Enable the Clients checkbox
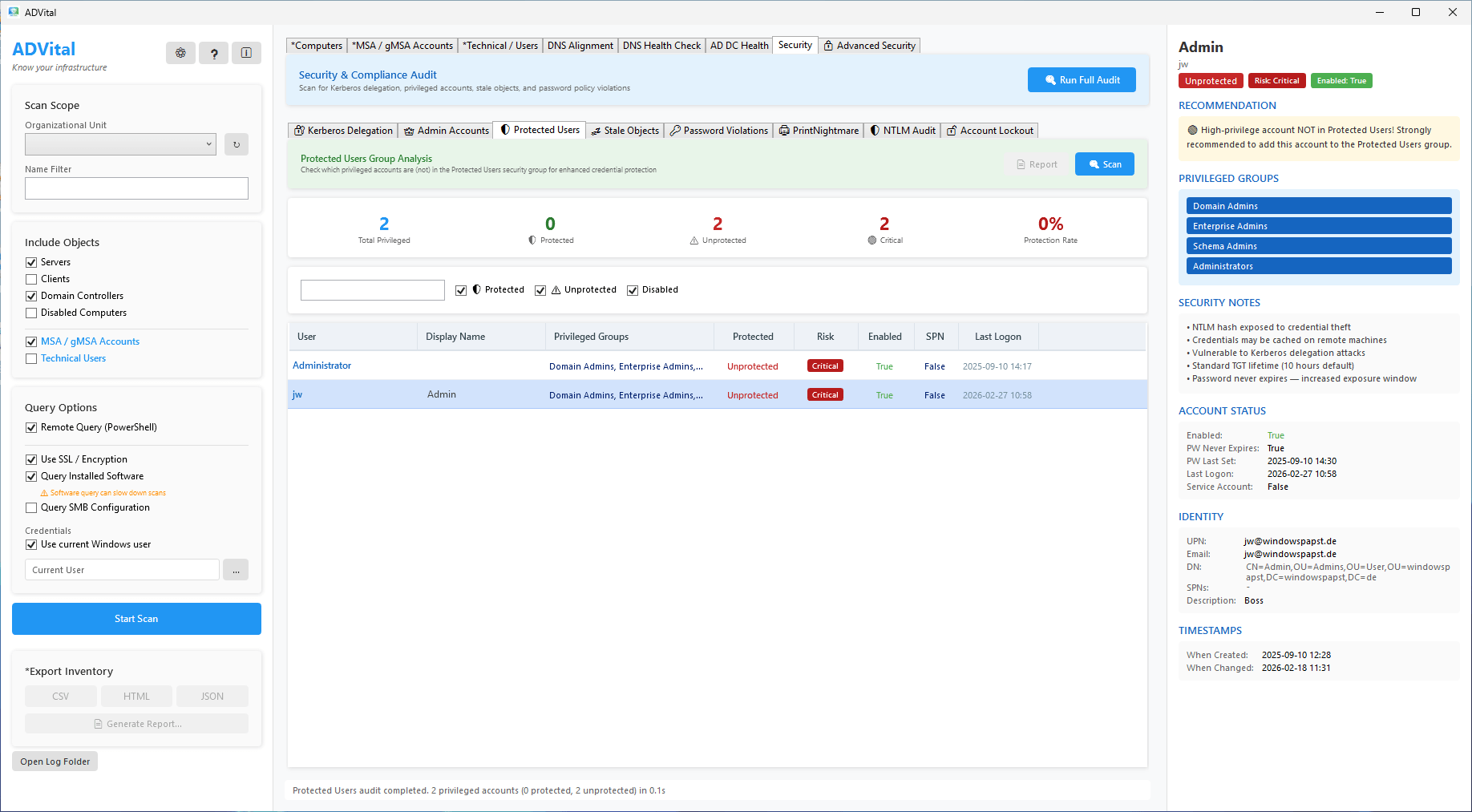Screen dimensions: 1472x812 click(x=31, y=279)
